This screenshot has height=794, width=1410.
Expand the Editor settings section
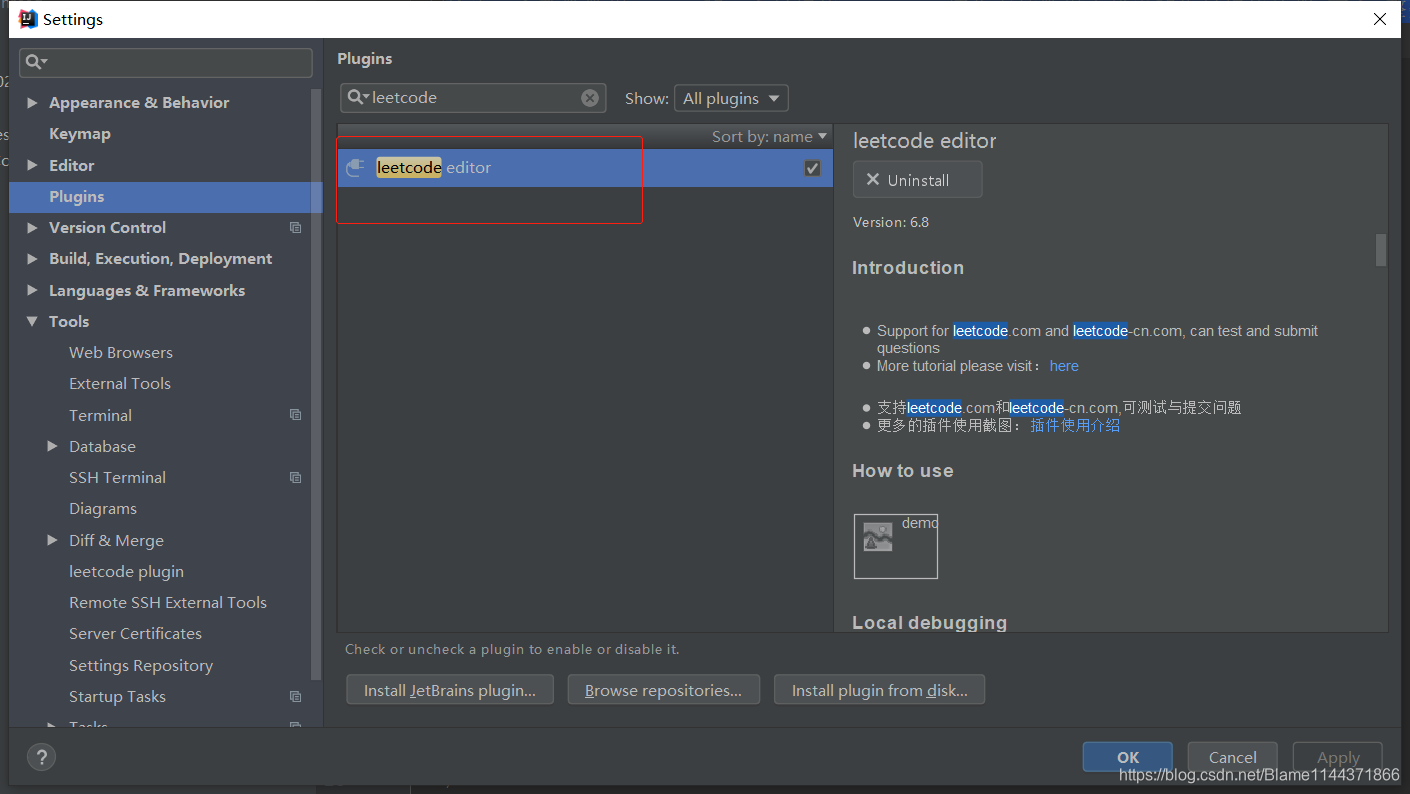[33, 166]
